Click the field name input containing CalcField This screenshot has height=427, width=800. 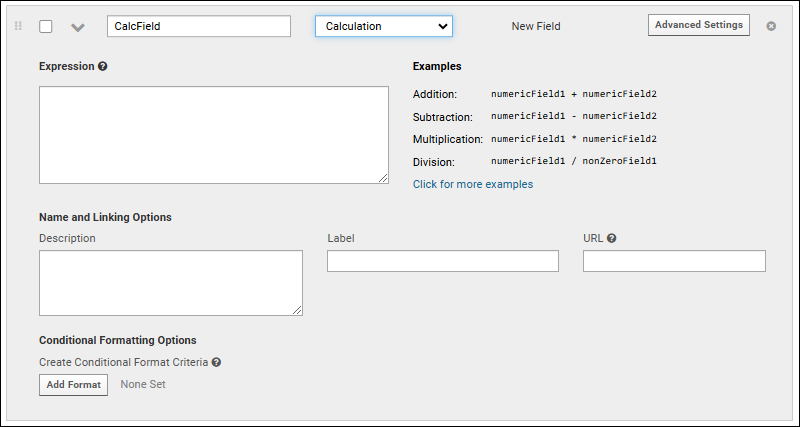198,26
